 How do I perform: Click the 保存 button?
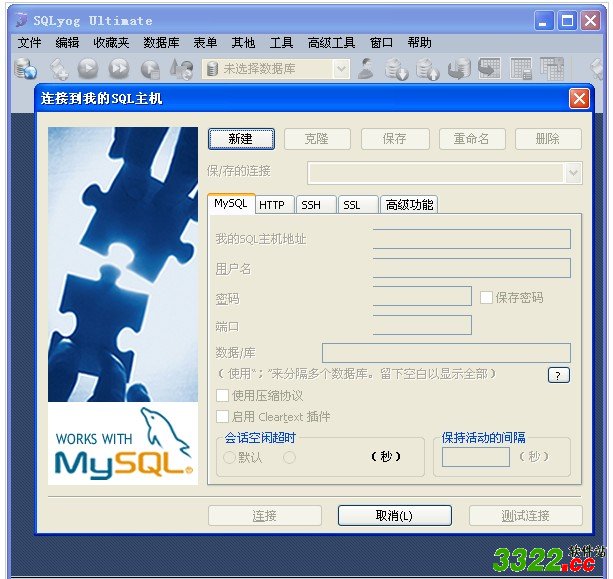coord(395,139)
